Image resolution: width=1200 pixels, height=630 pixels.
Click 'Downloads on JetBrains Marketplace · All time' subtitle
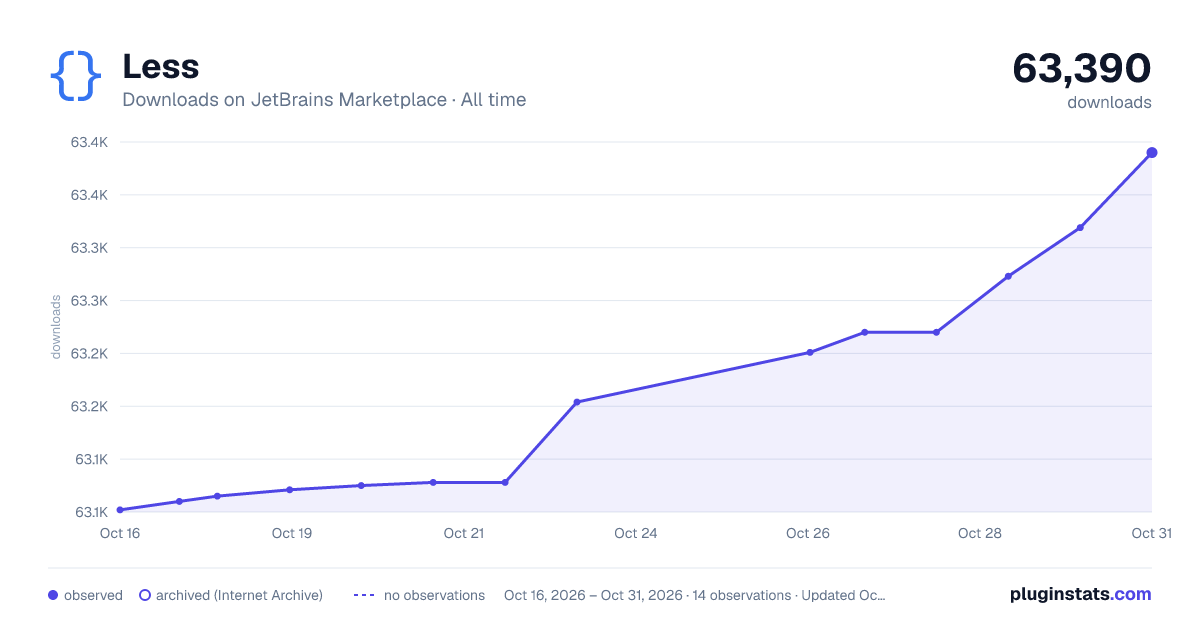(324, 100)
